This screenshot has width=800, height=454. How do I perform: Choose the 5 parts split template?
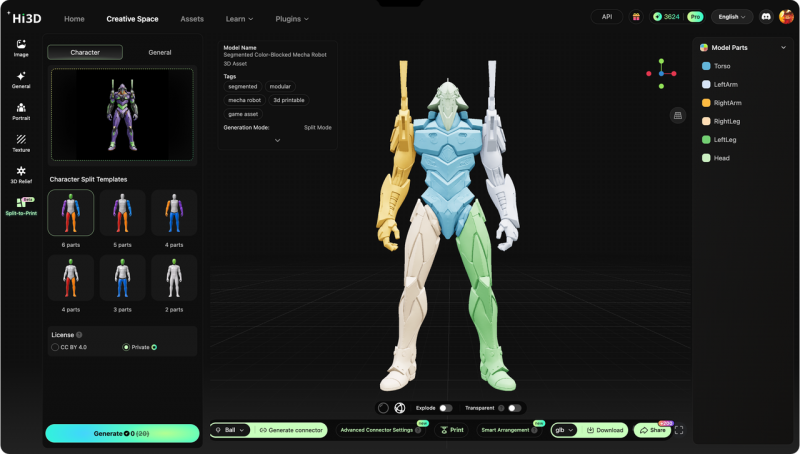click(x=122, y=213)
